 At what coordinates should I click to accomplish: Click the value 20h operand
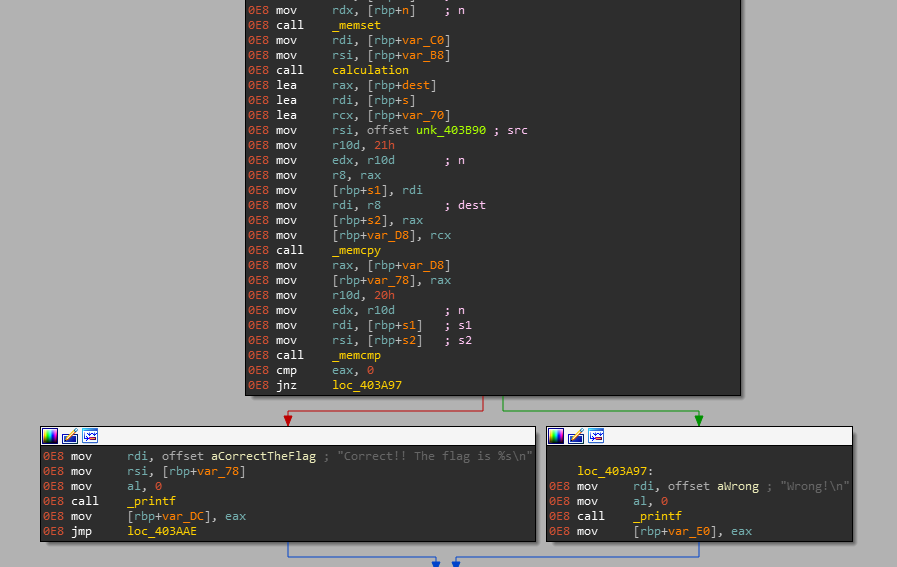pyautogui.click(x=384, y=295)
